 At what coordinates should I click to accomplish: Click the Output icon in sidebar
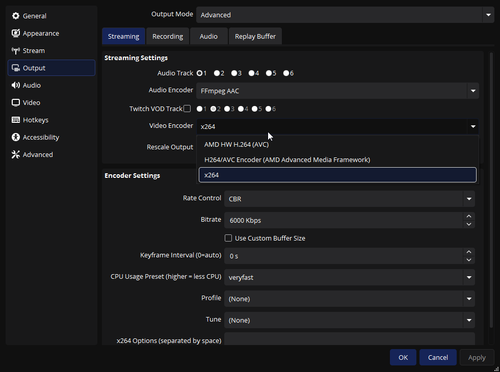[x=16, y=68]
